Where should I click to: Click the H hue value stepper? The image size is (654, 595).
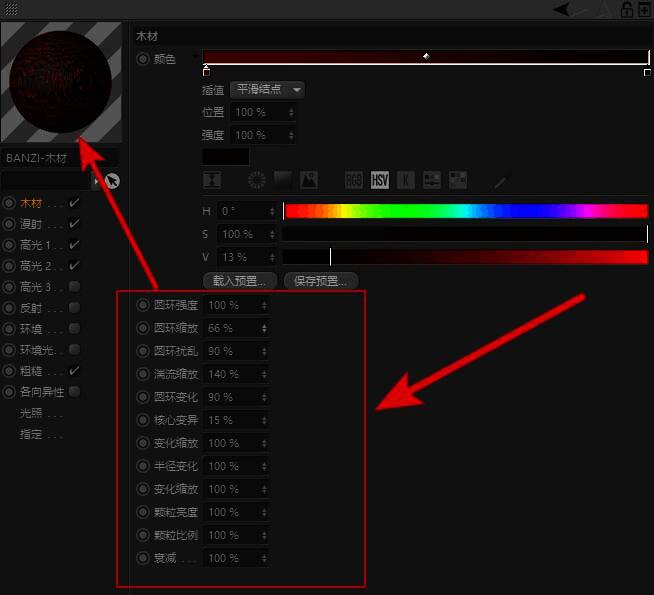tap(272, 211)
